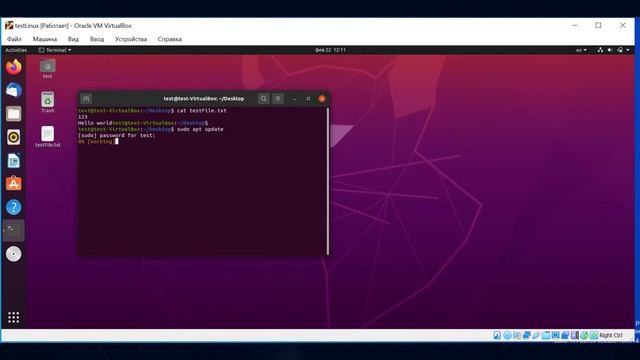Open the Files manager dock icon
Screen dimensions: 640x360
[13, 114]
